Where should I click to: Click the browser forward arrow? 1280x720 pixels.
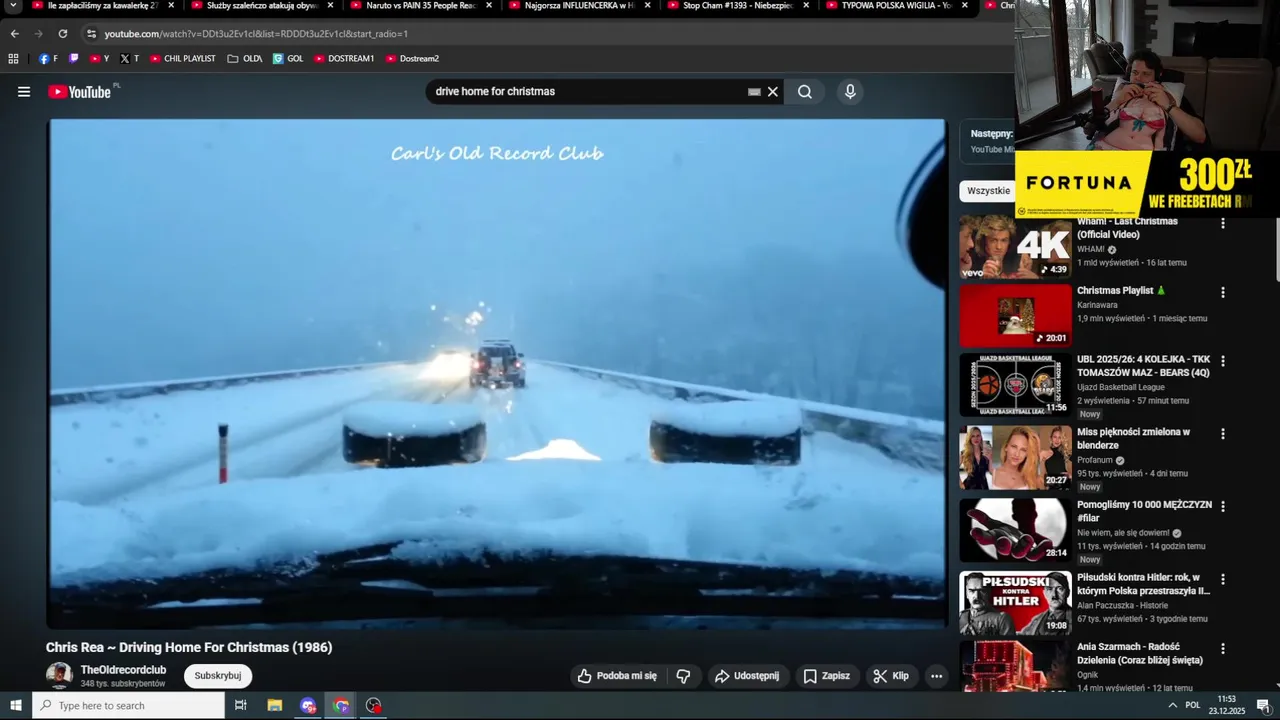pyautogui.click(x=38, y=33)
